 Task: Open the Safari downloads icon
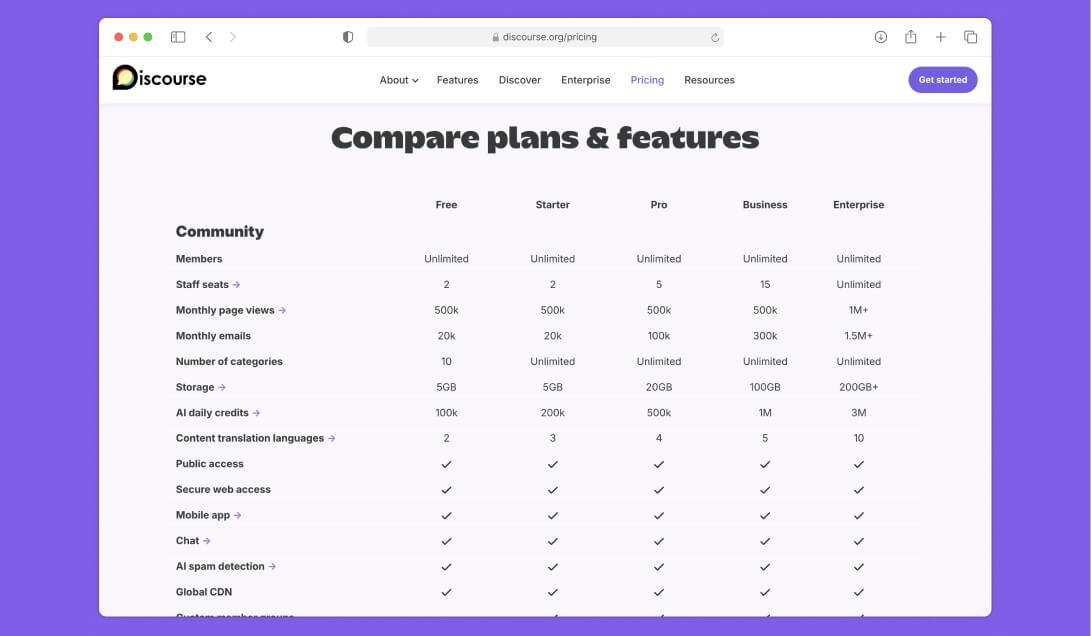[x=880, y=37]
